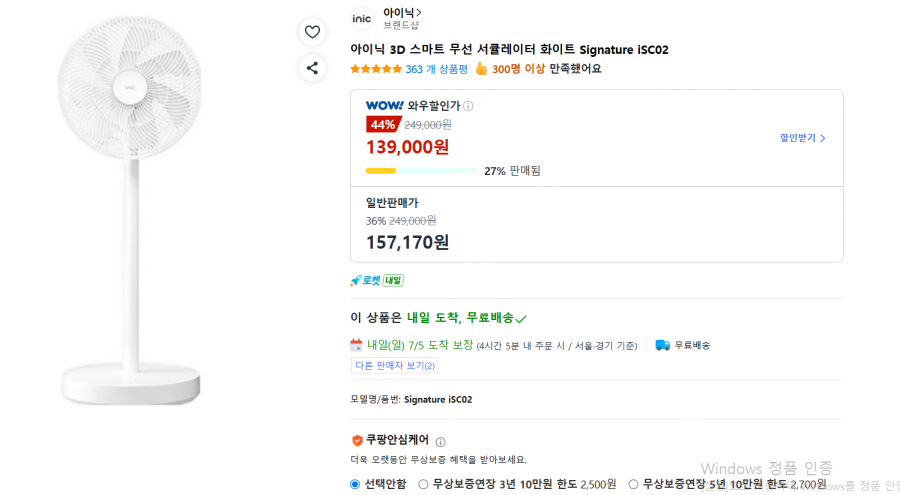Click the Rocket delivery badge

click(x=377, y=280)
